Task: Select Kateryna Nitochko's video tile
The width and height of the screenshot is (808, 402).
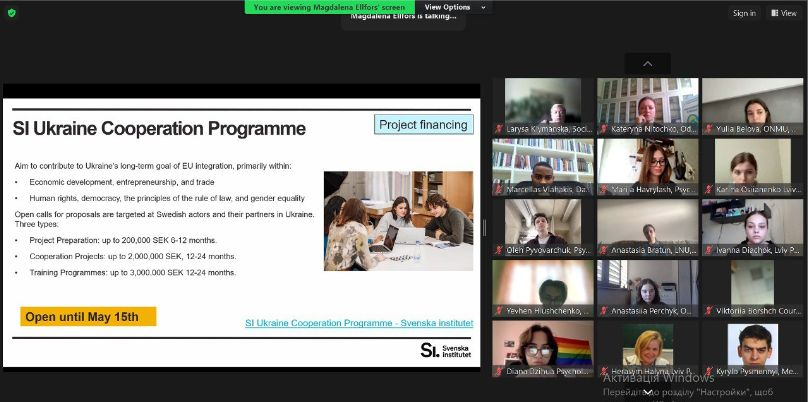Action: (648, 106)
